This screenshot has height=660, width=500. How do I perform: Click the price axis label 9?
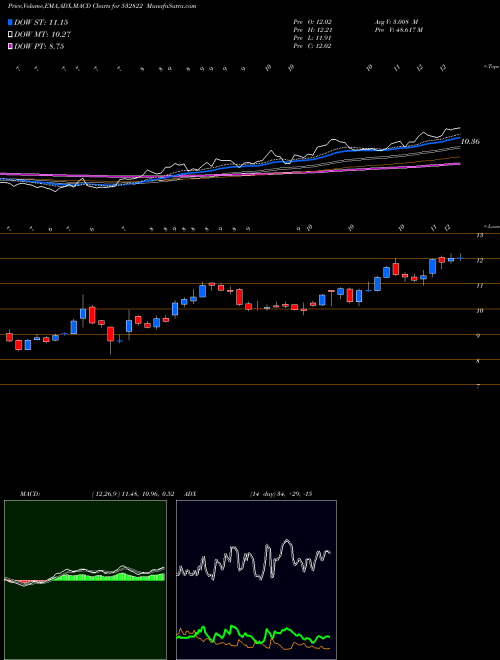coord(479,336)
